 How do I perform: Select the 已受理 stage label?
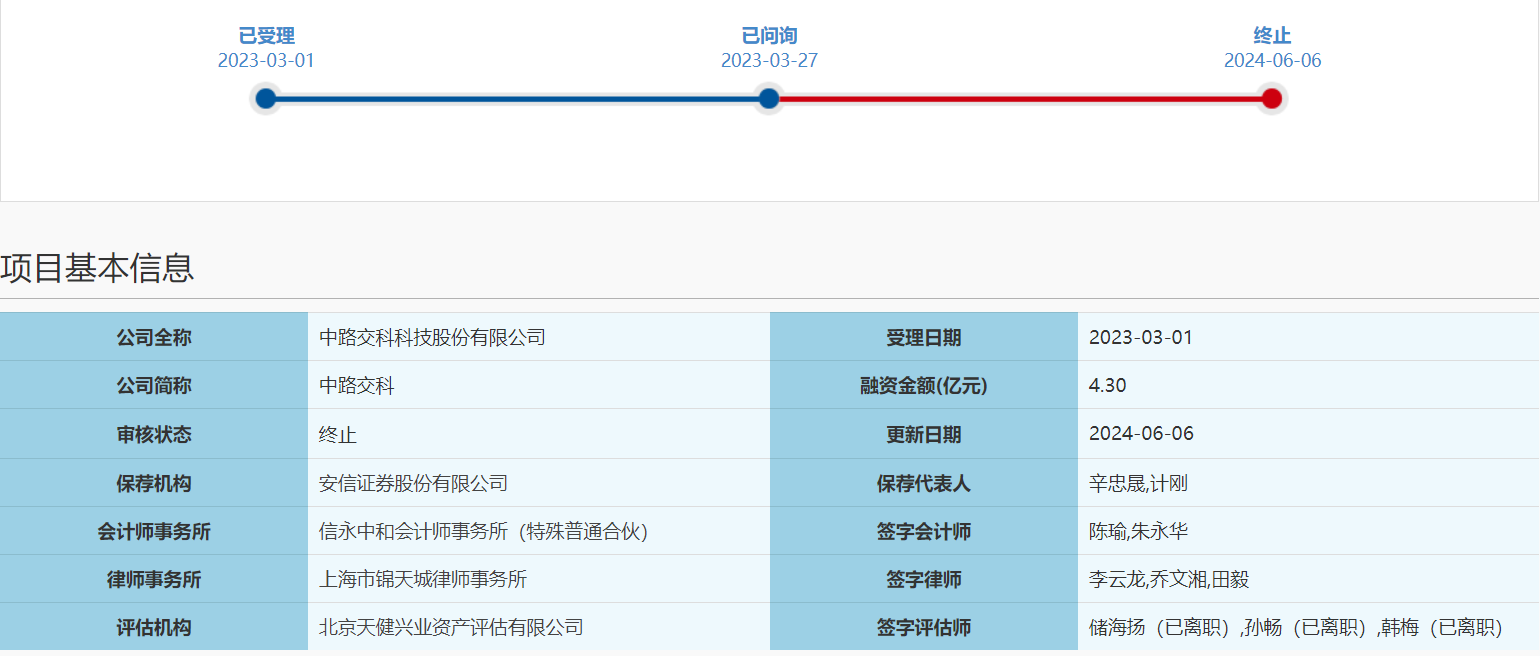tap(266, 36)
